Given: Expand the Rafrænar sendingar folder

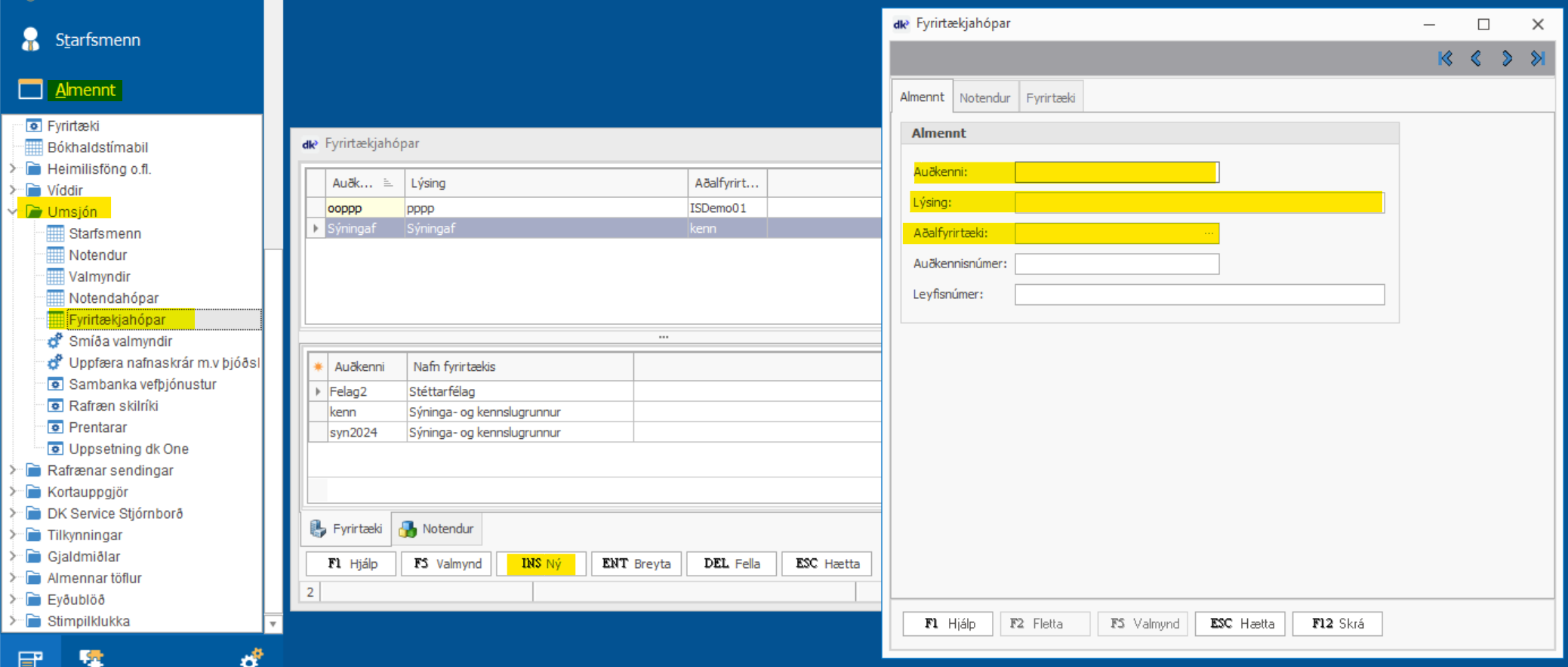Looking at the screenshot, I should (12, 471).
